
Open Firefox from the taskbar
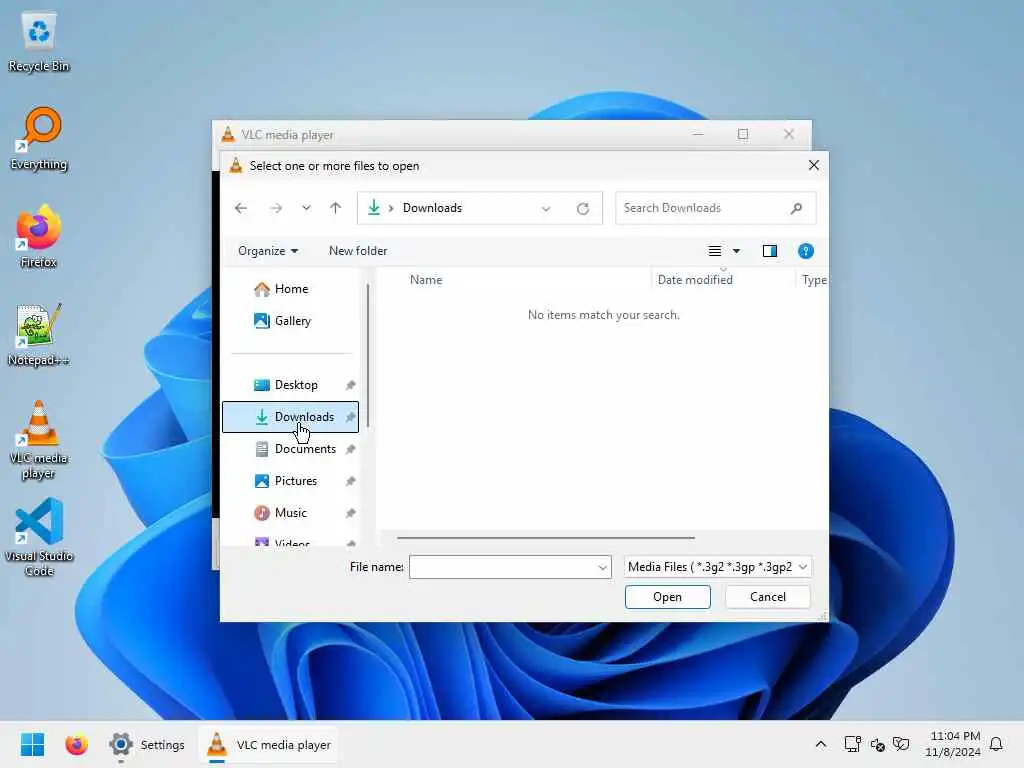(x=76, y=744)
